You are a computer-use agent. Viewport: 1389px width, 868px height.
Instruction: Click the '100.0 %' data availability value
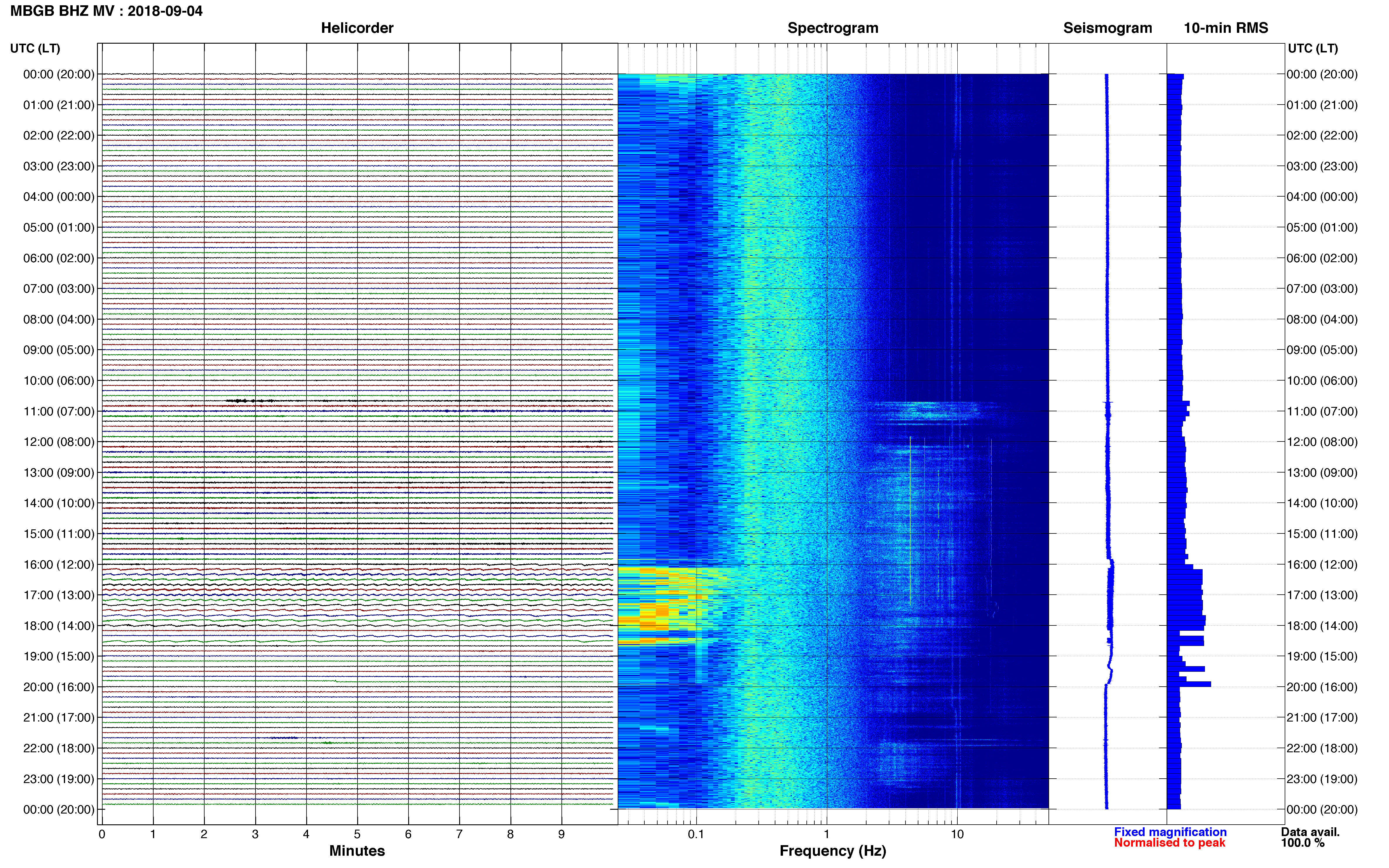click(x=1302, y=843)
